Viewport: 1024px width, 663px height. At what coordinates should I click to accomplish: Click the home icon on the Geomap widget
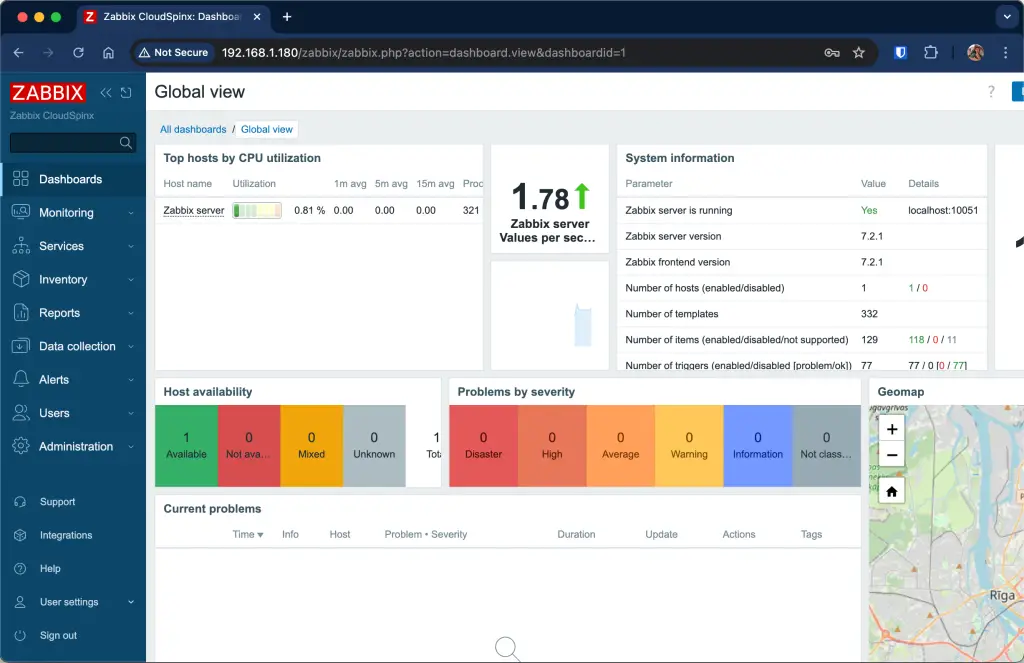[x=890, y=489]
